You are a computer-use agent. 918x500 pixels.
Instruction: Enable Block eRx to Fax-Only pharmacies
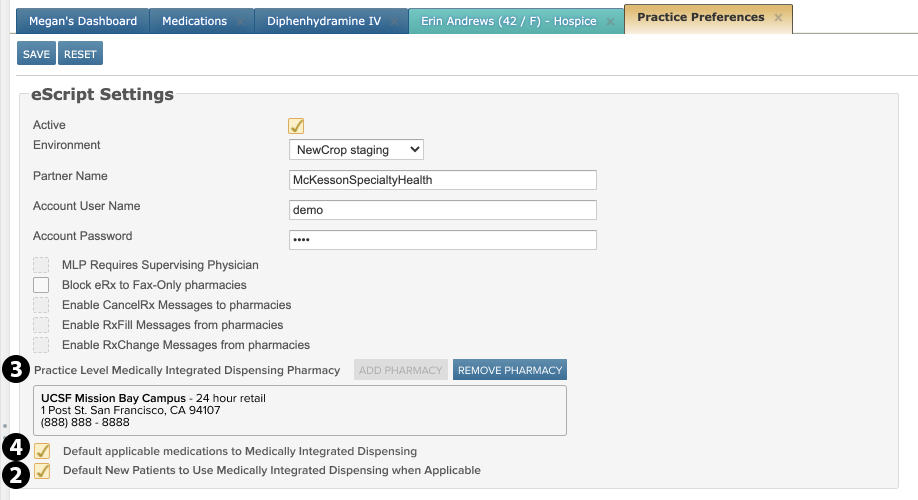point(41,285)
